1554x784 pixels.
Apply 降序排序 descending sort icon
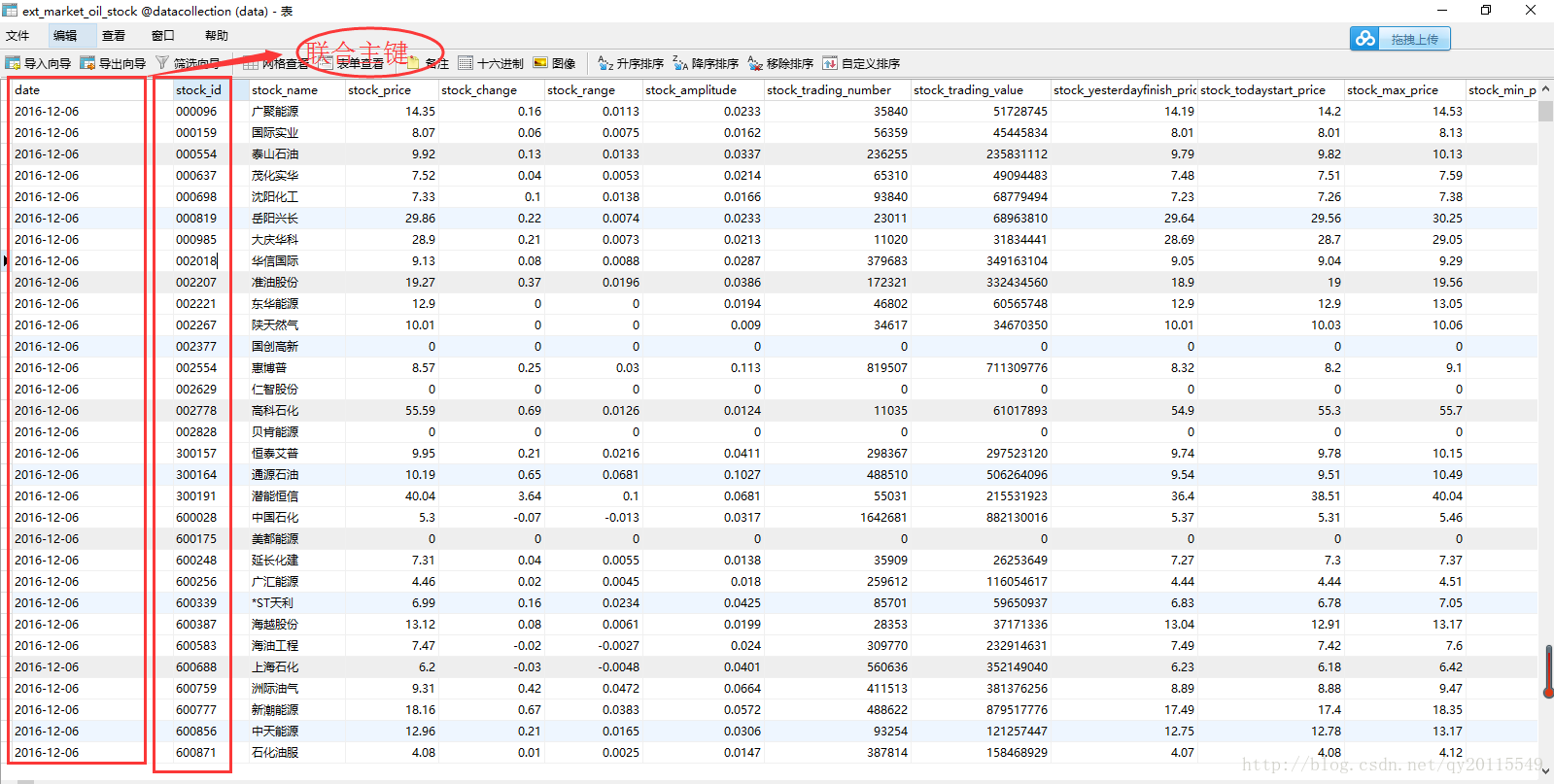[680, 63]
